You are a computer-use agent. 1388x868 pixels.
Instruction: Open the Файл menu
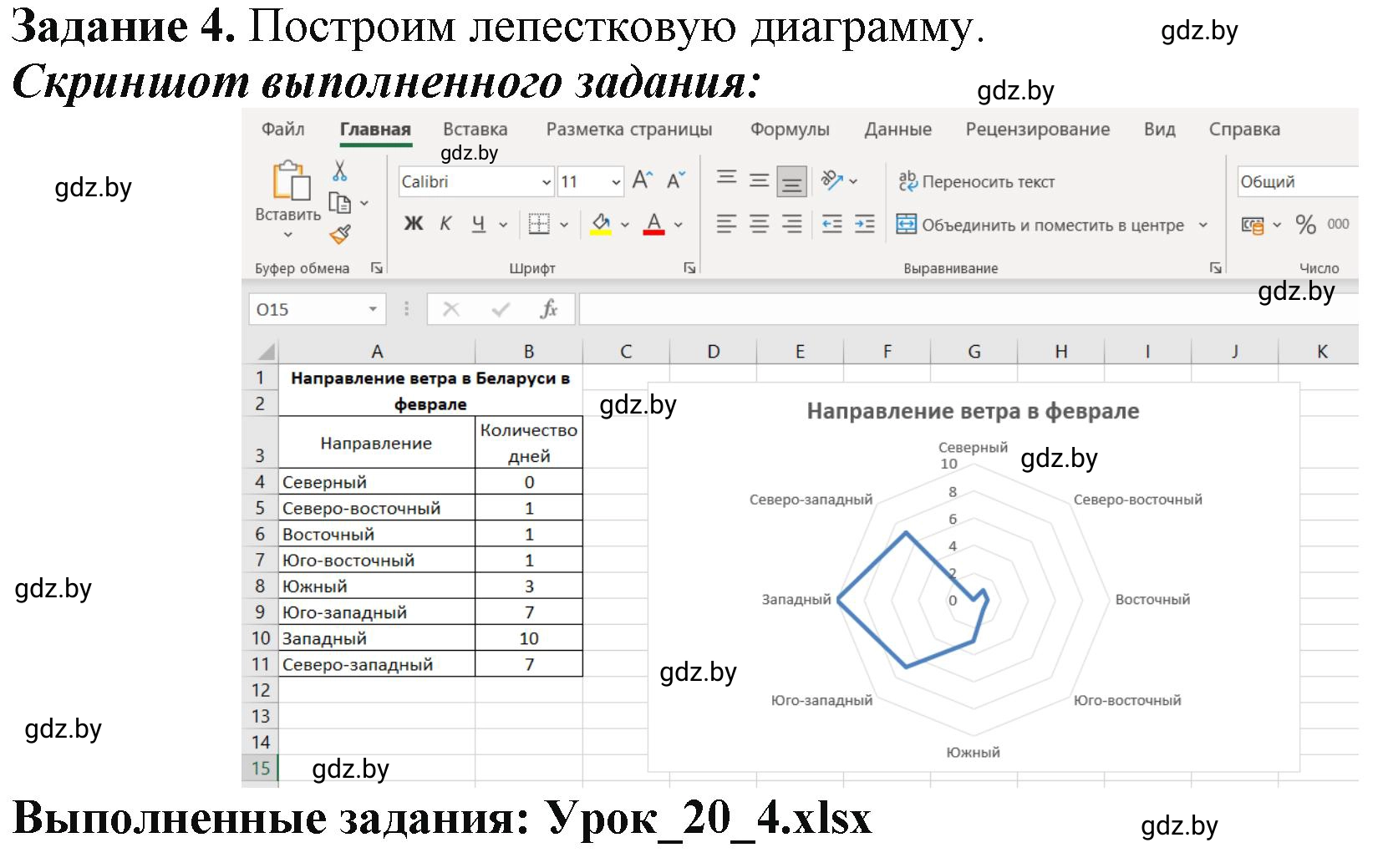point(282,129)
